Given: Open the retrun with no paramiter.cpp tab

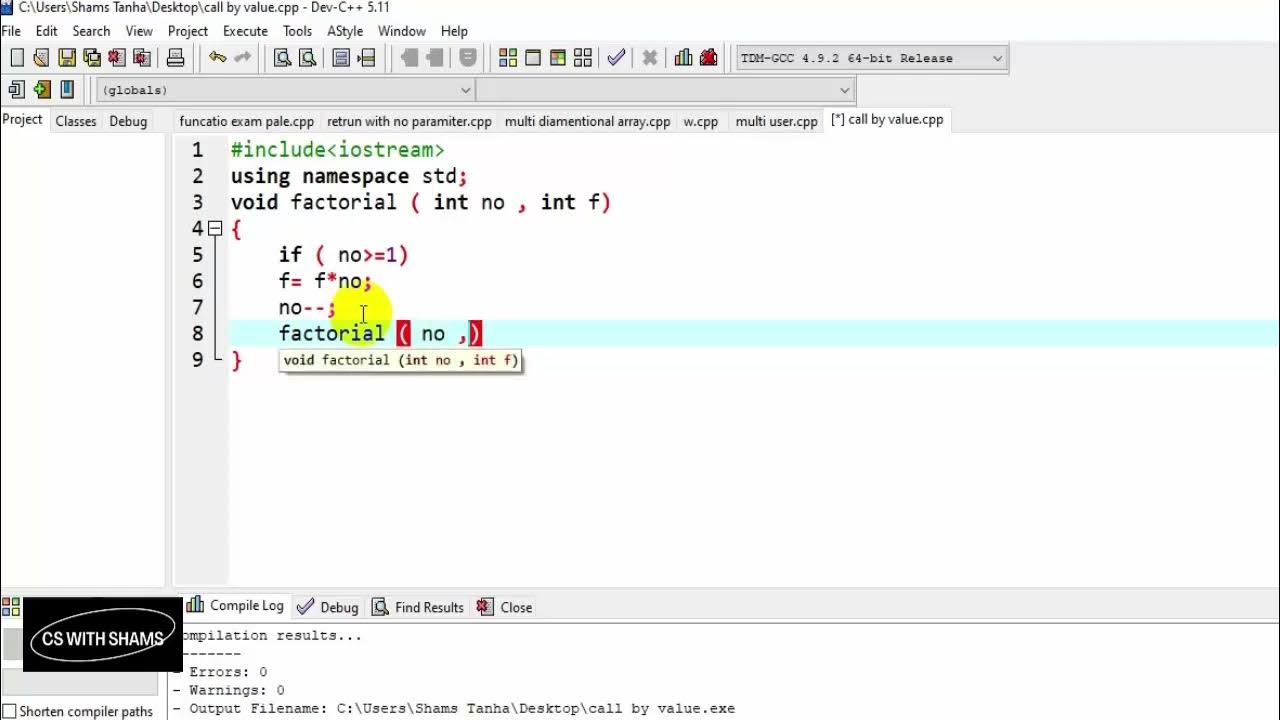Looking at the screenshot, I should click(x=410, y=121).
